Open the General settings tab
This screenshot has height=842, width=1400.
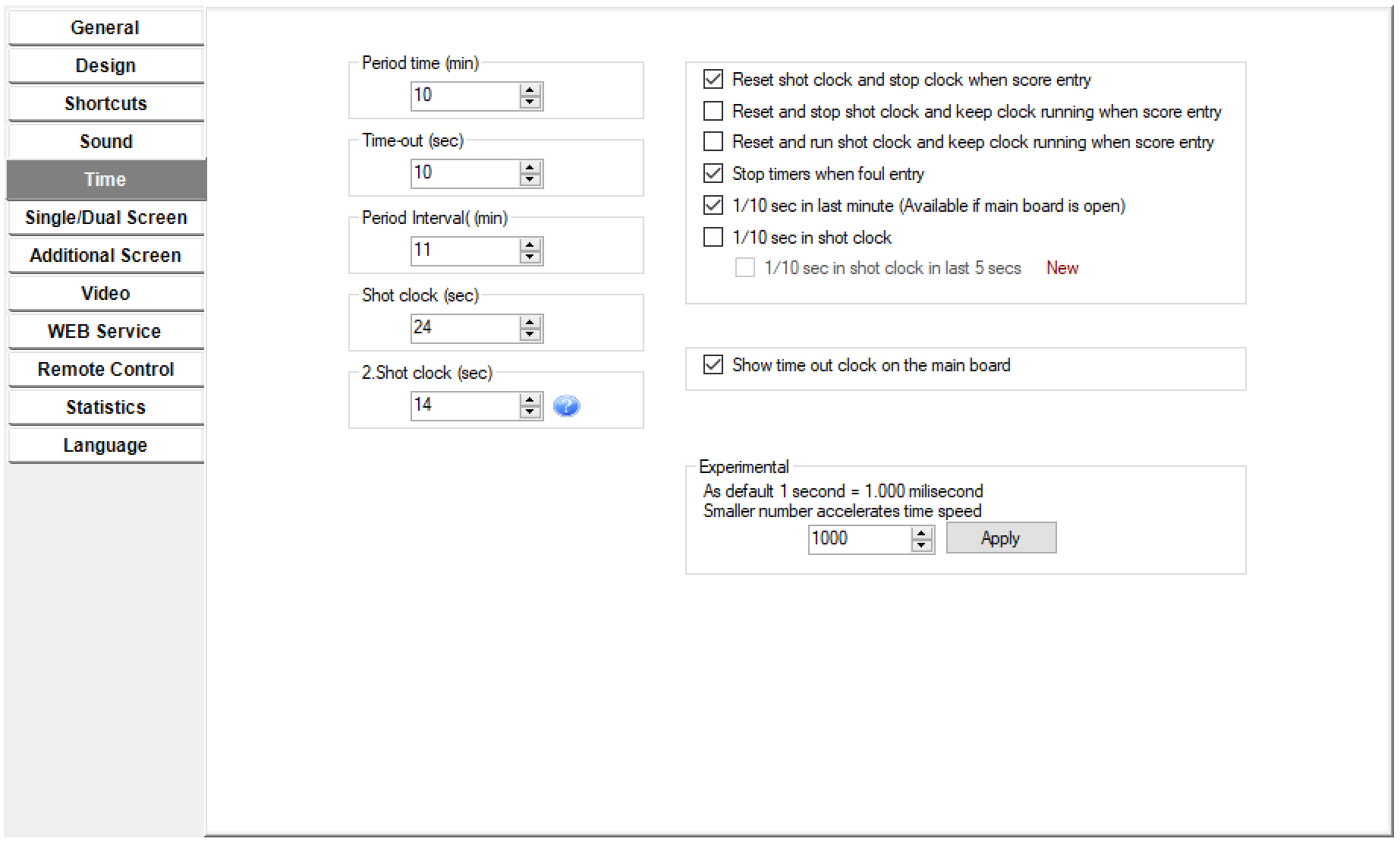pos(105,27)
